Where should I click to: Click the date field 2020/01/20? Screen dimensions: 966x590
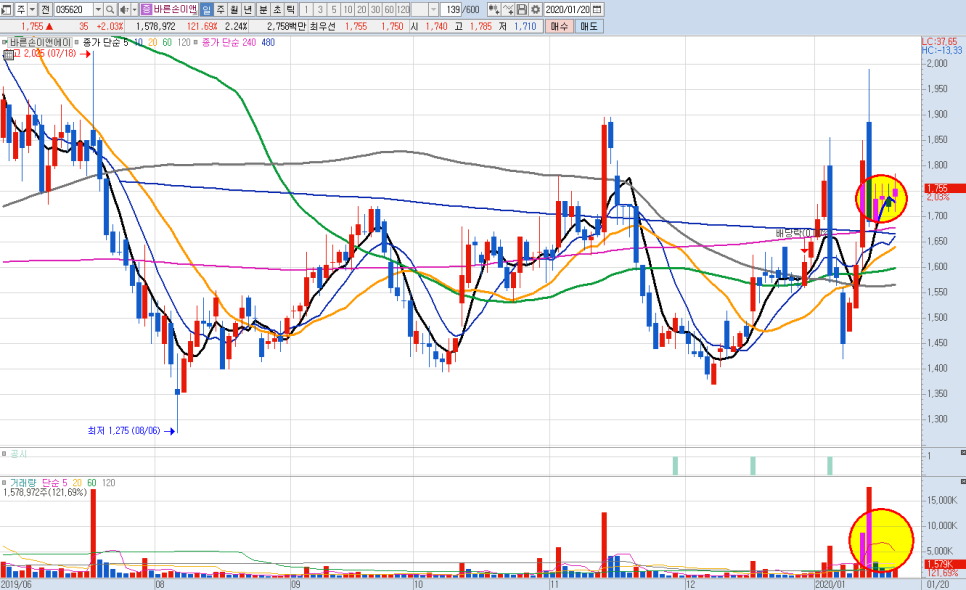pos(567,9)
